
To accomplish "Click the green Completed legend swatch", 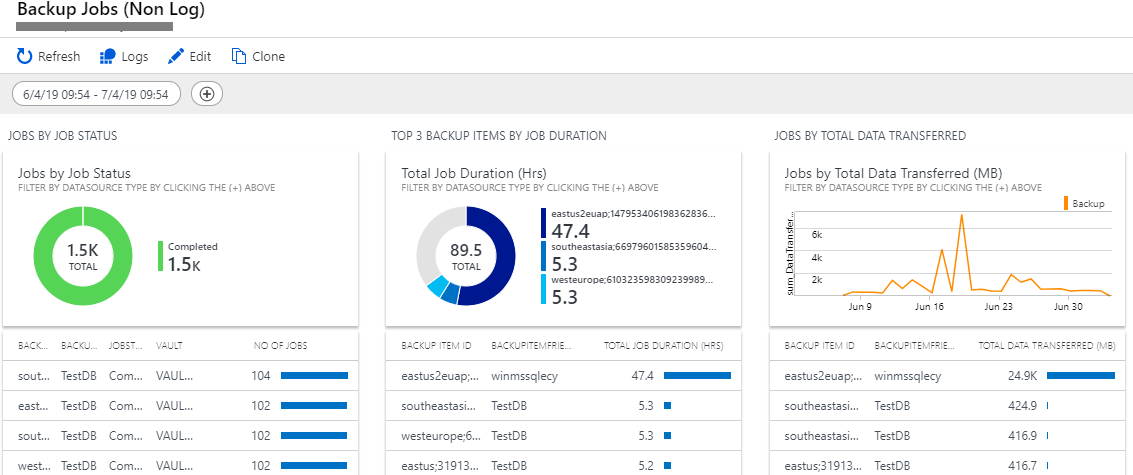I will click(x=160, y=256).
